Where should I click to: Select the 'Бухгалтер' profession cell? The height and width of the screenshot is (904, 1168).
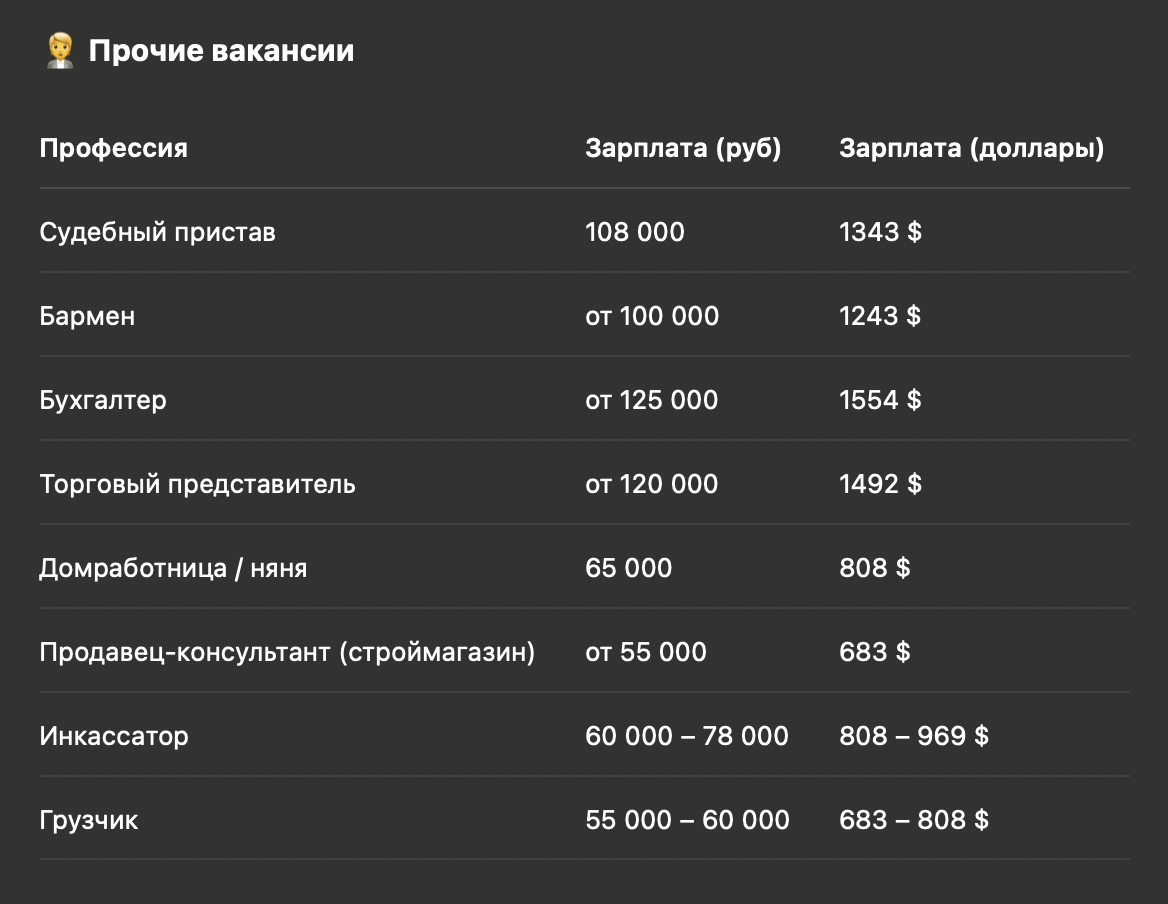click(103, 401)
